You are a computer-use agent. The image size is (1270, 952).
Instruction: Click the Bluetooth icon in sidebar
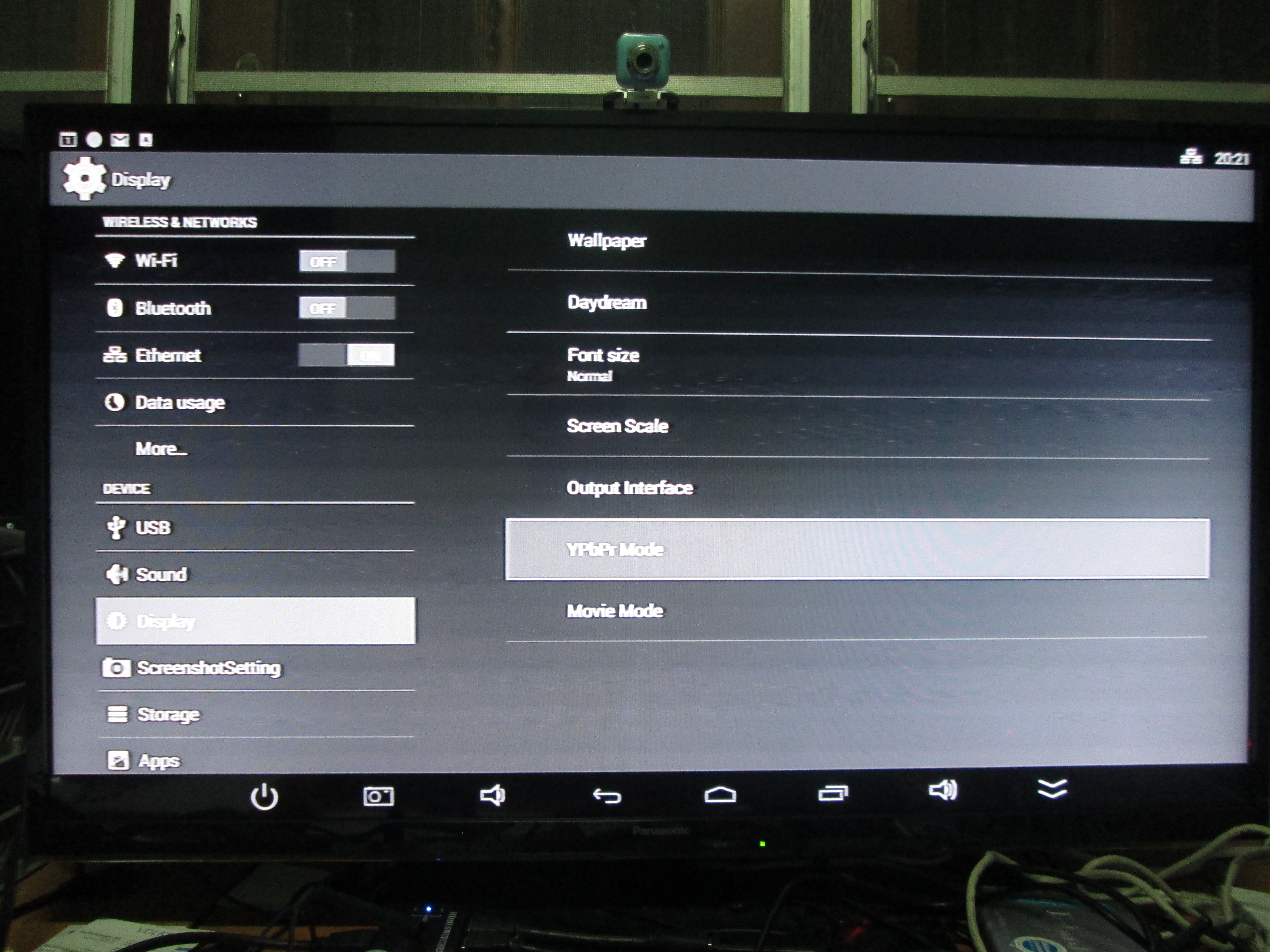115,308
